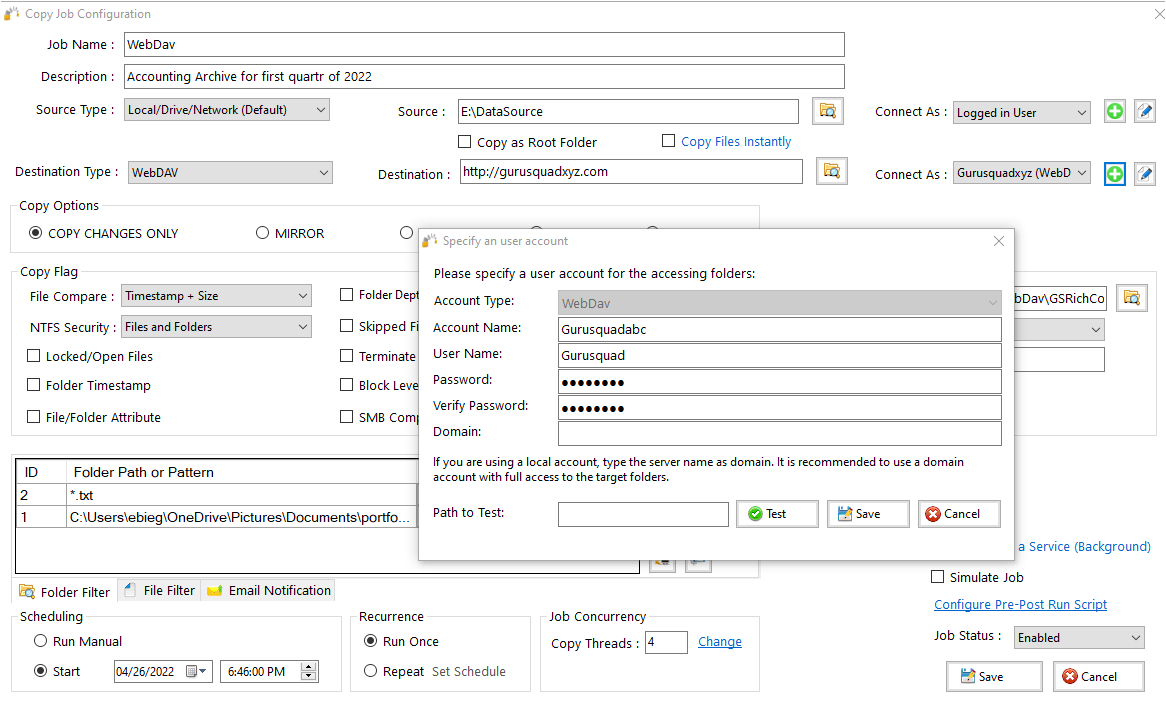Focus the Description text field
1166x712 pixels.
[484, 77]
